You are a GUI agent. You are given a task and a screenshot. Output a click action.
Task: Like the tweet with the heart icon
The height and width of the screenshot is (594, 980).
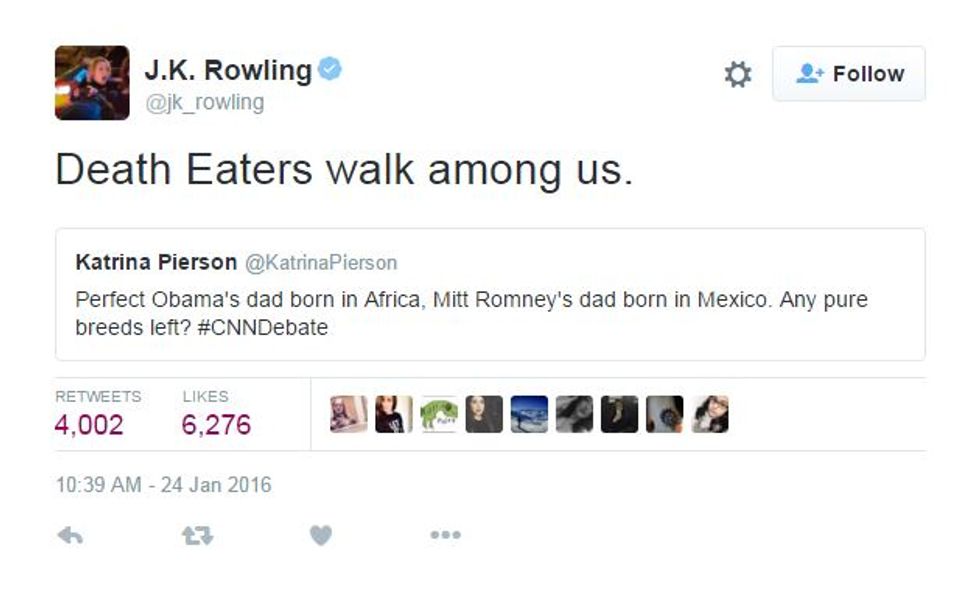click(x=320, y=536)
